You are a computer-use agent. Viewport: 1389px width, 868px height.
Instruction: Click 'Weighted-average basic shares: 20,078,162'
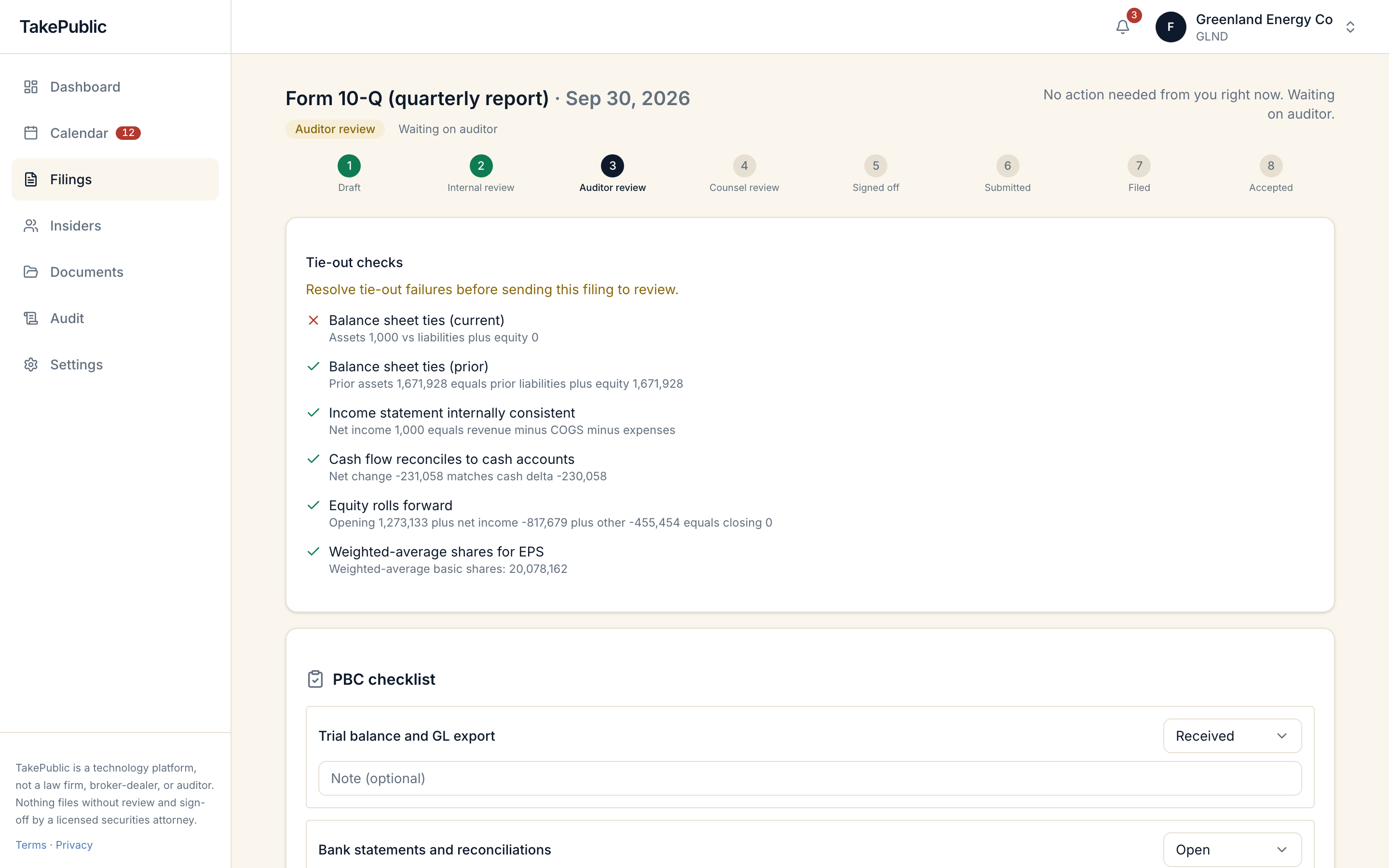pyautogui.click(x=448, y=569)
